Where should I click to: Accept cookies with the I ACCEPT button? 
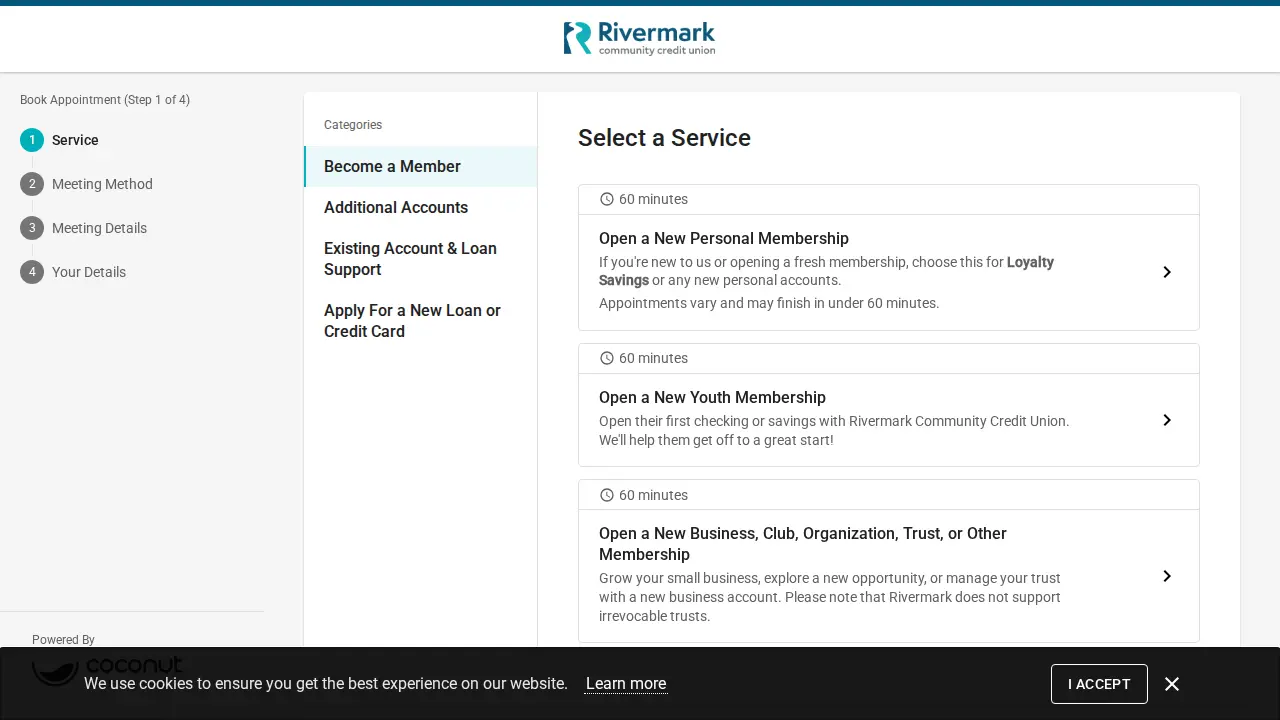pyautogui.click(x=1099, y=684)
